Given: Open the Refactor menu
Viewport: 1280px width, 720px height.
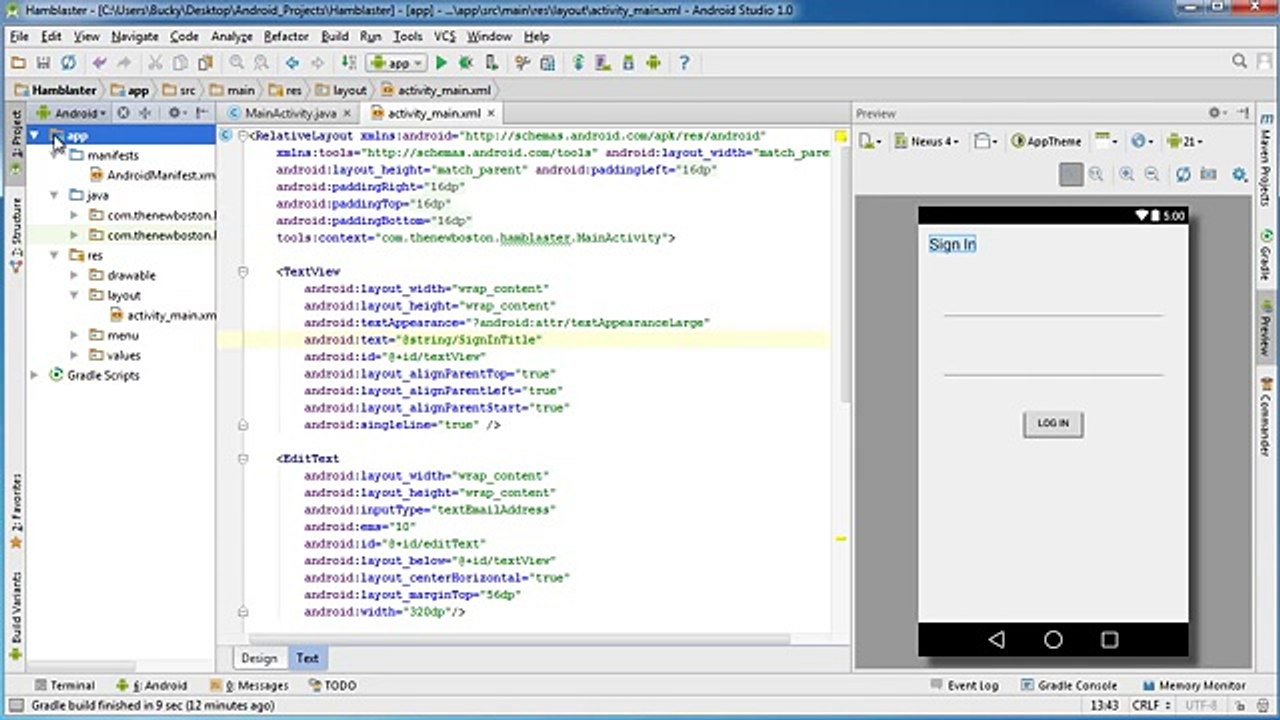Looking at the screenshot, I should click(x=286, y=36).
